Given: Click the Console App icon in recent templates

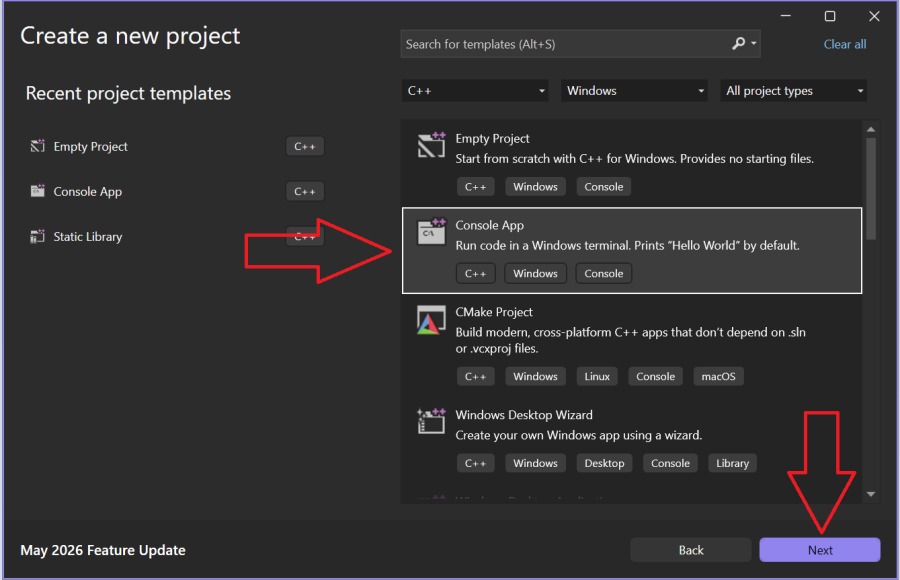Looking at the screenshot, I should 38,191.
